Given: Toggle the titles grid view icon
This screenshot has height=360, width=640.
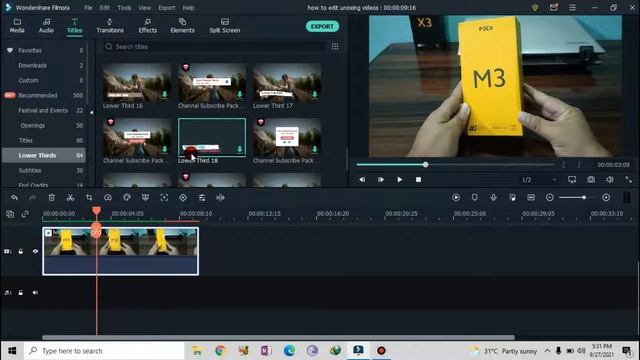Looking at the screenshot, I should pos(335,47).
